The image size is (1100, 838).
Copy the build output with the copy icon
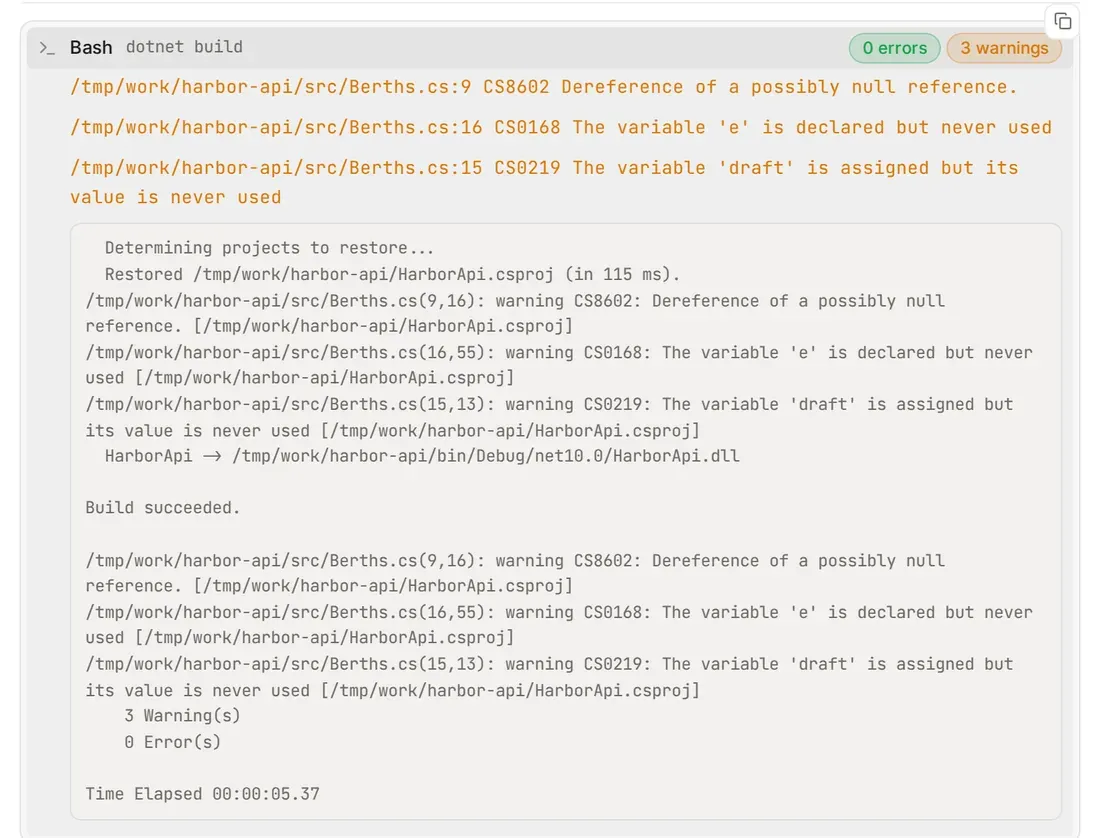[1063, 21]
